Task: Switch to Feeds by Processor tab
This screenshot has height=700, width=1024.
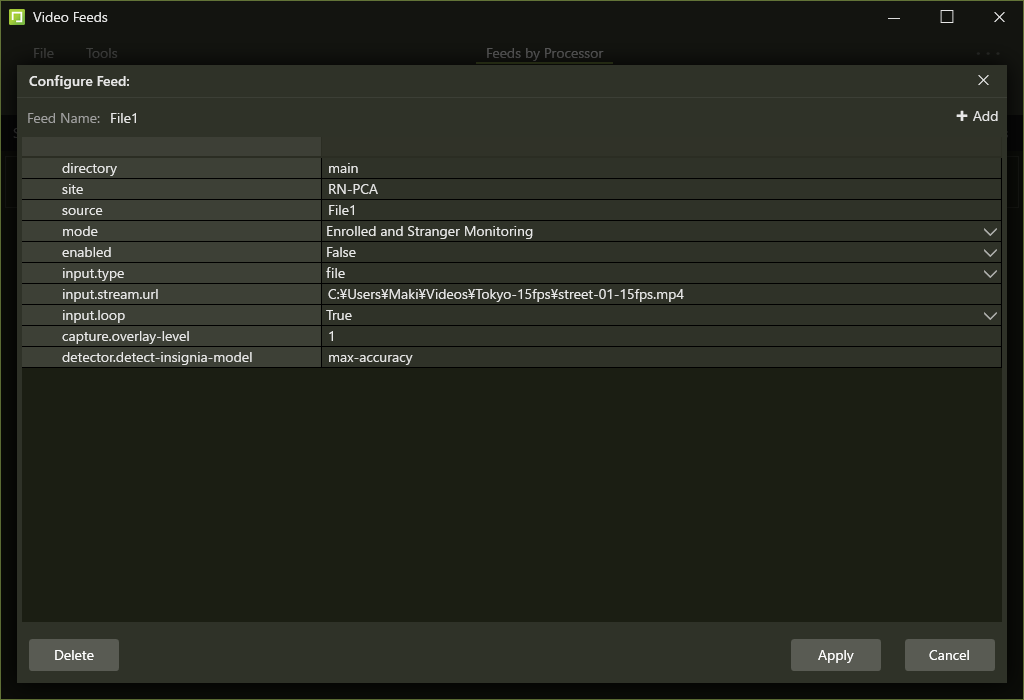Action: 544,53
